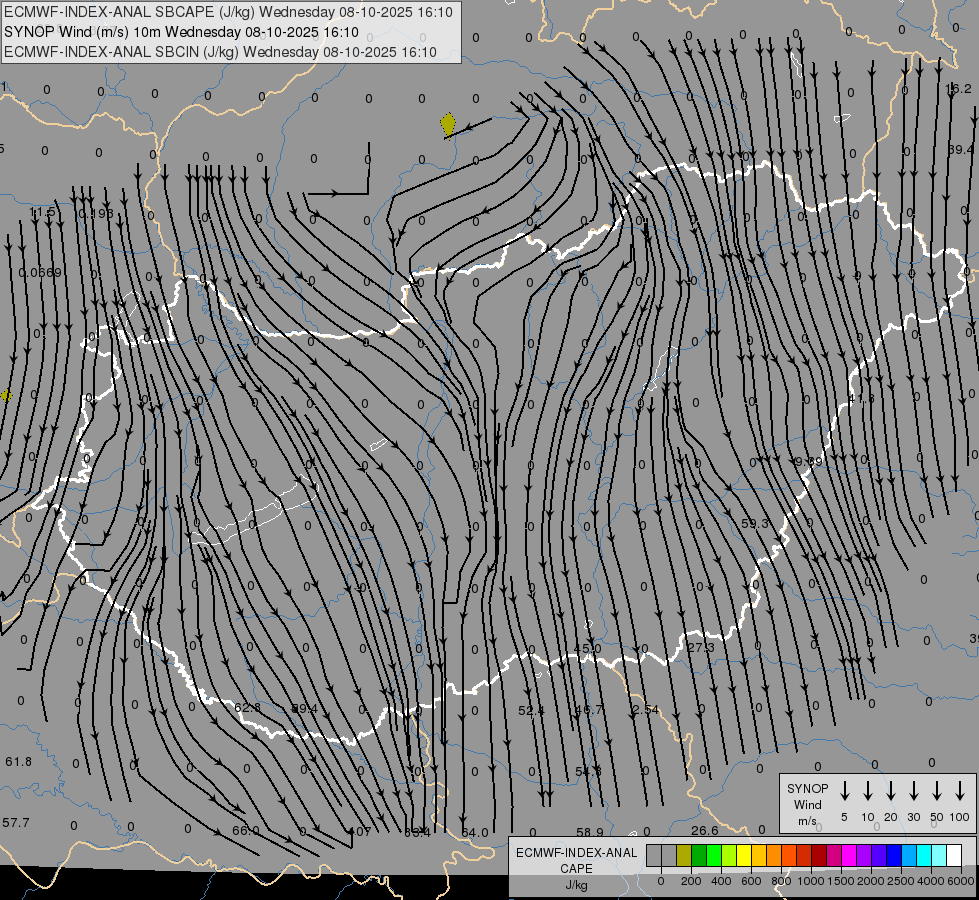Click the map value 45.0
The image size is (979, 900).
(x=588, y=648)
